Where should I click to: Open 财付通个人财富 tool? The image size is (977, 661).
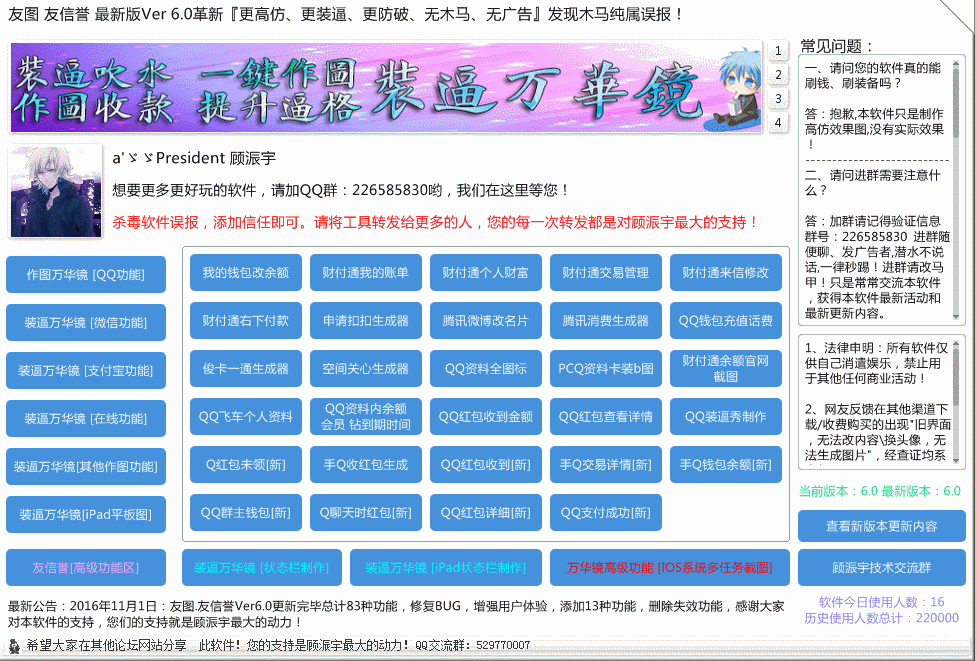(485, 272)
